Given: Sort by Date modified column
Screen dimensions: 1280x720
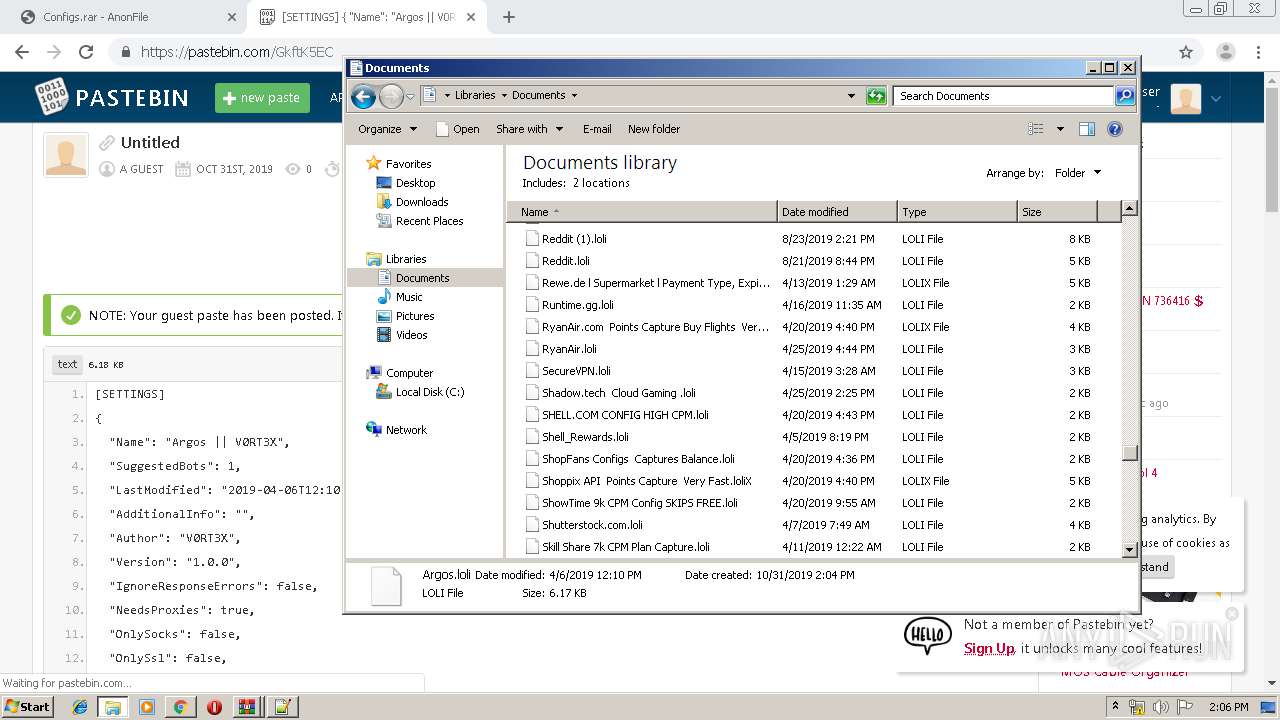Looking at the screenshot, I should (x=837, y=212).
